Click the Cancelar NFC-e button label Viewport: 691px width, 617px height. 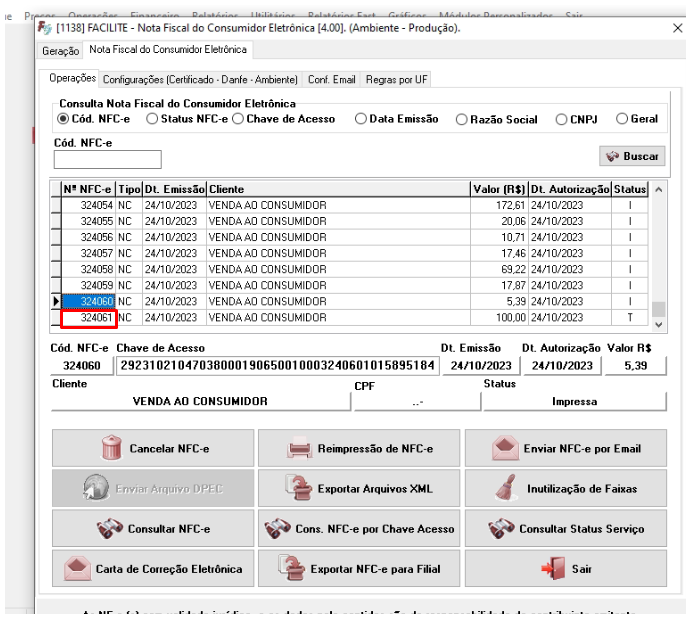pos(169,448)
